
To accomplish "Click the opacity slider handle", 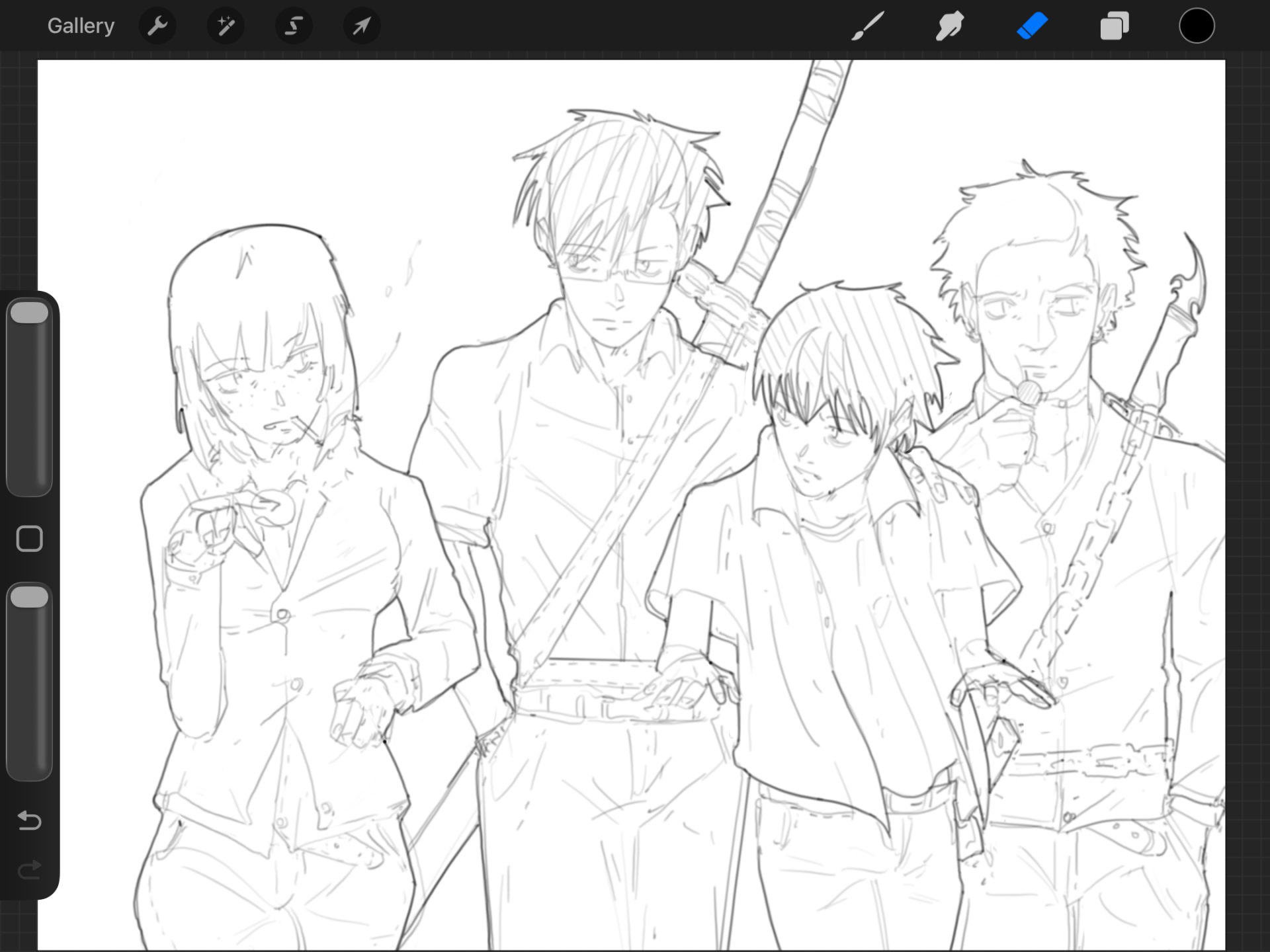I will point(29,597).
